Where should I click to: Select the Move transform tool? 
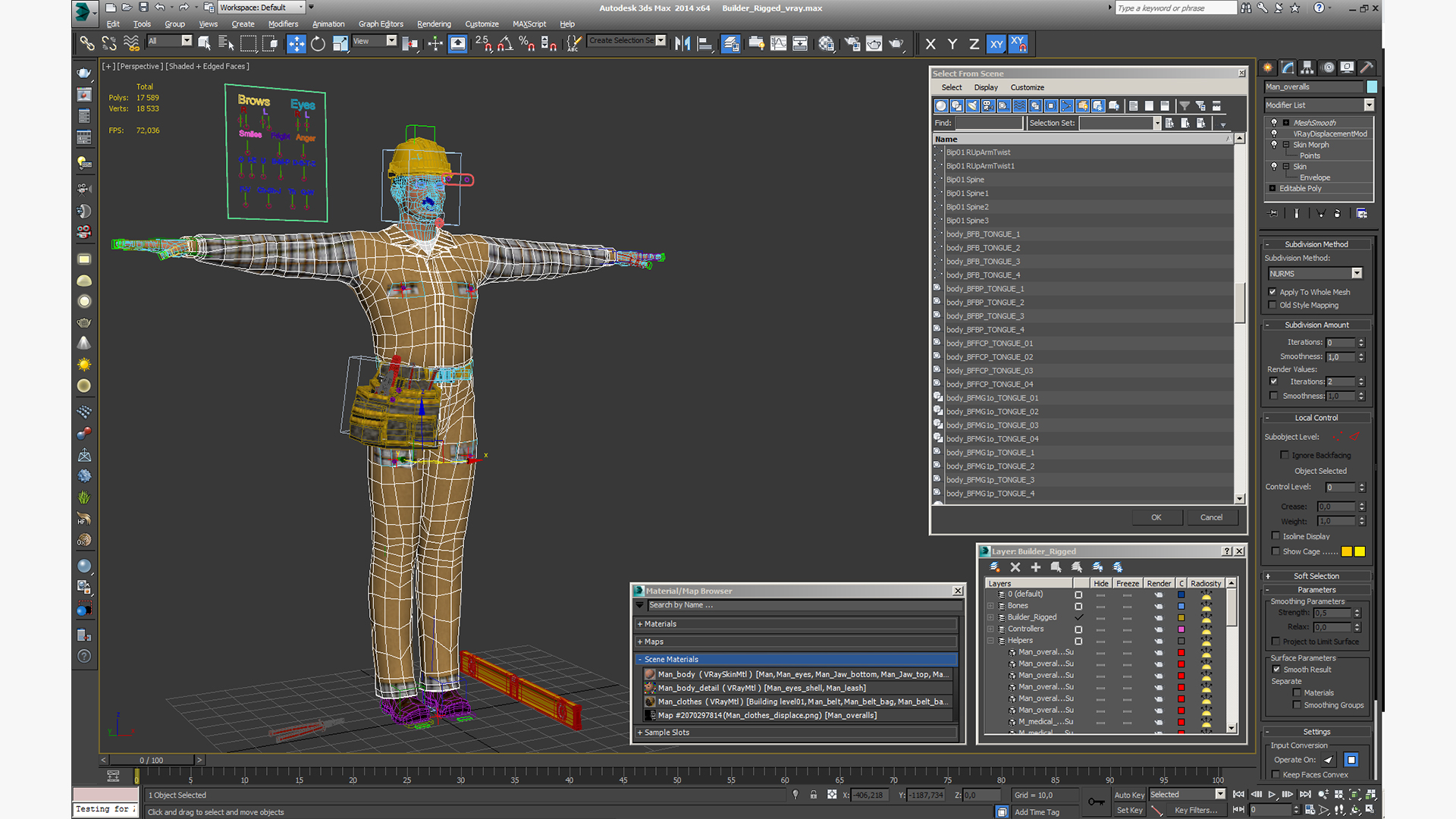point(297,44)
